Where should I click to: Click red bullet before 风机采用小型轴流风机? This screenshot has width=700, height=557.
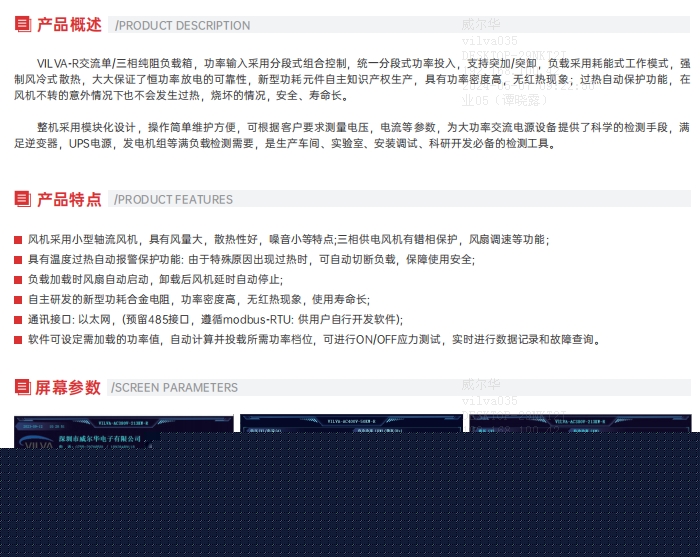click(x=18, y=240)
